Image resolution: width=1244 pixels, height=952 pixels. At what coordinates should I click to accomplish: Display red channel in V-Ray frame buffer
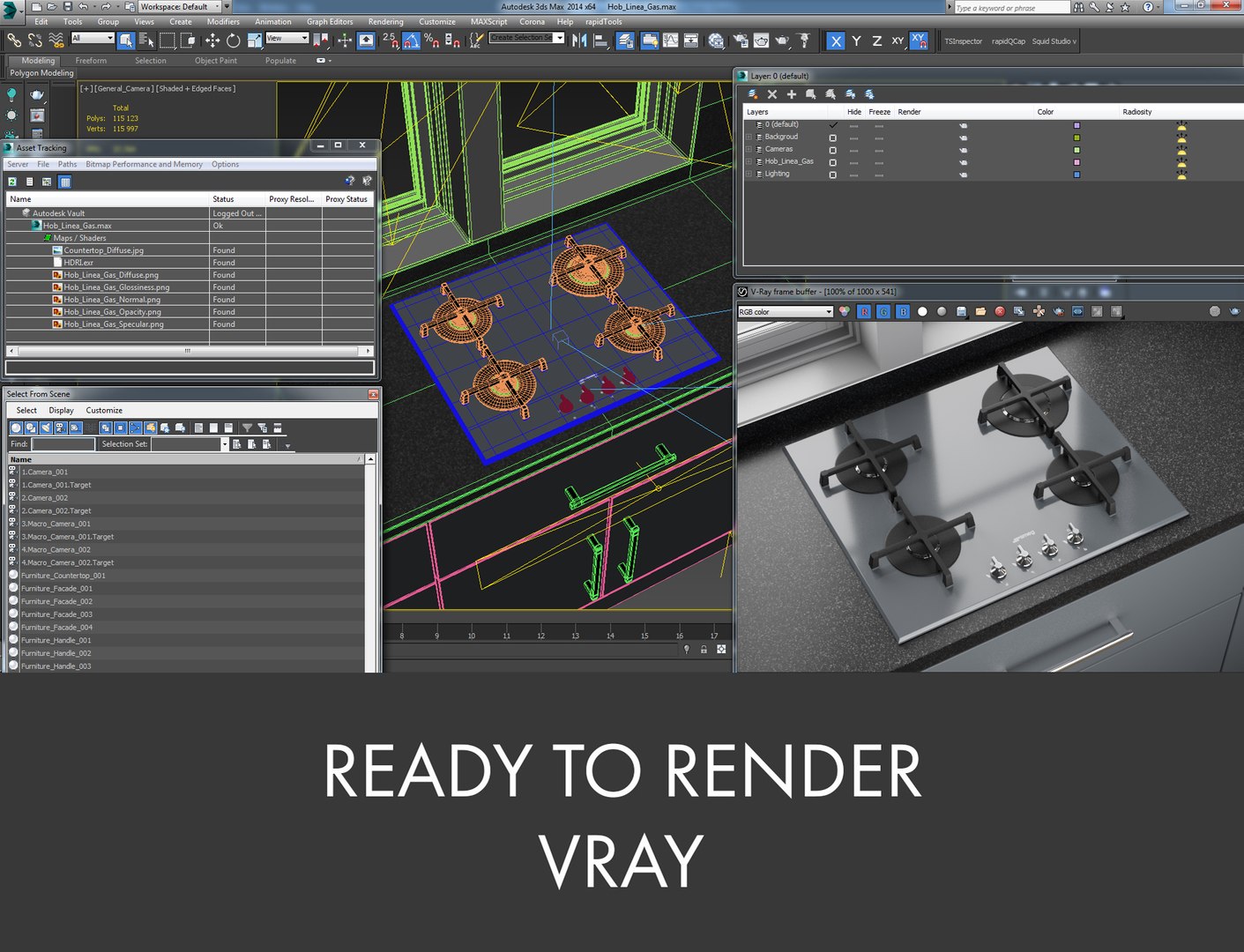[x=864, y=311]
